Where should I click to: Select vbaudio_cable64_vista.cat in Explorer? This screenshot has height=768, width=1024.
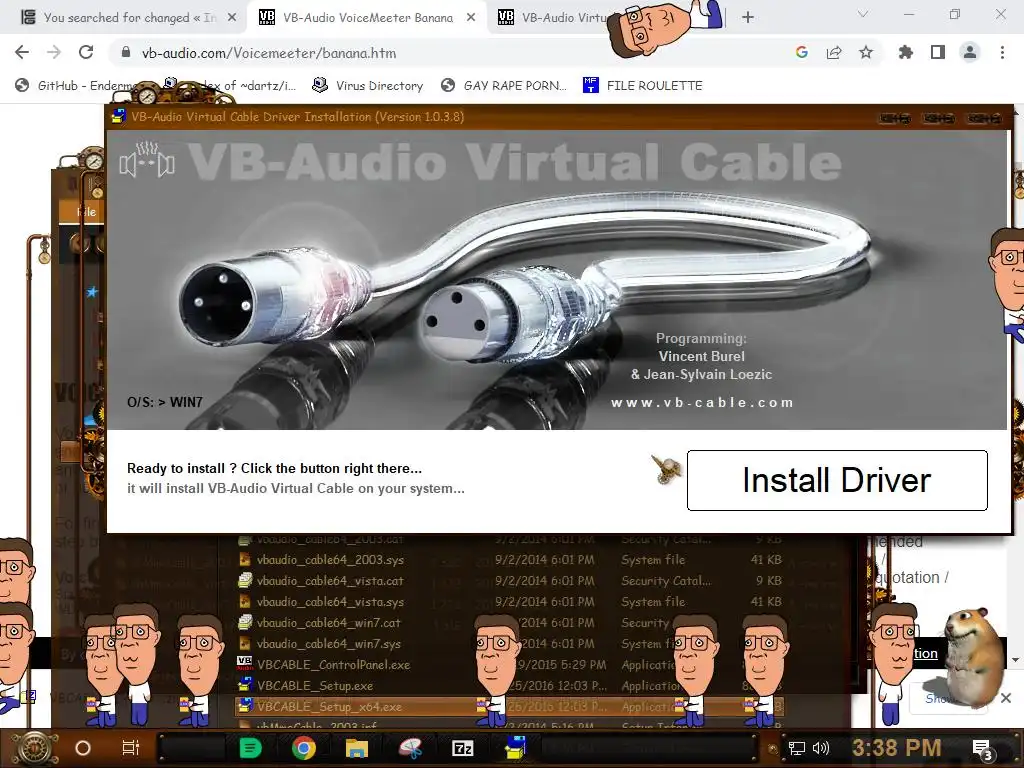tap(509, 581)
